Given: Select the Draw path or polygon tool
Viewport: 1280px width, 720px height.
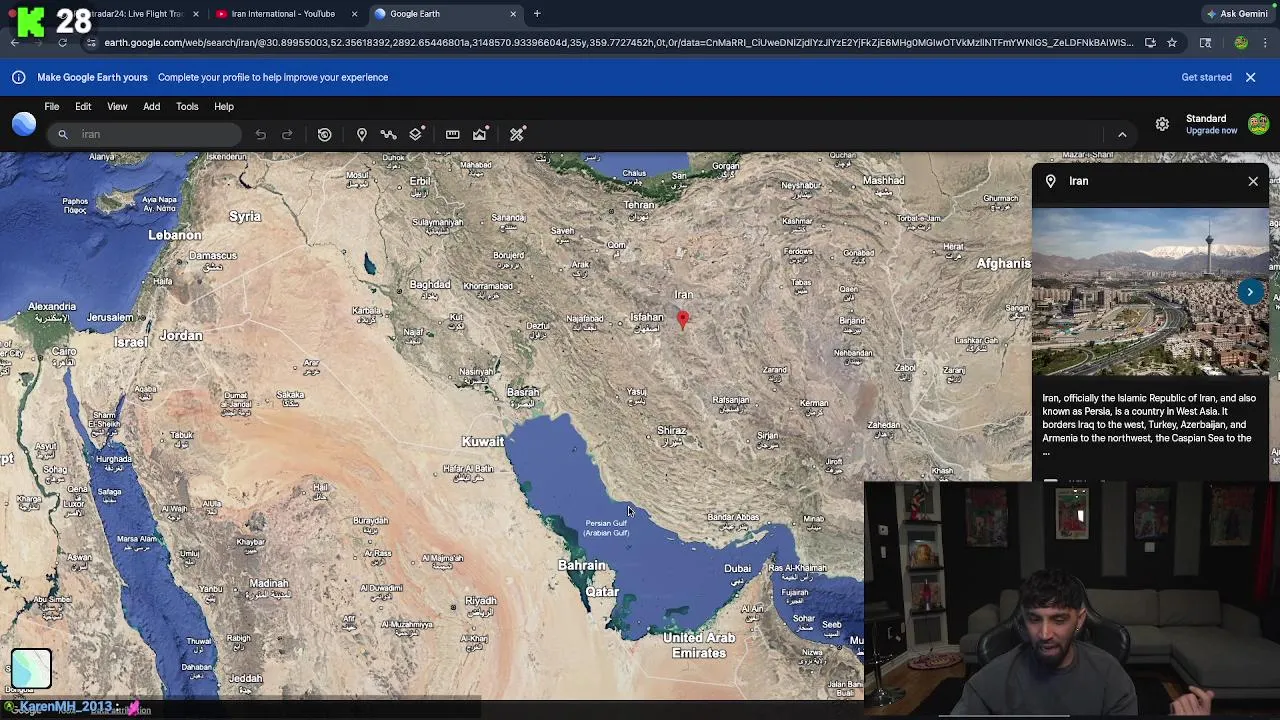Looking at the screenshot, I should click(x=389, y=134).
